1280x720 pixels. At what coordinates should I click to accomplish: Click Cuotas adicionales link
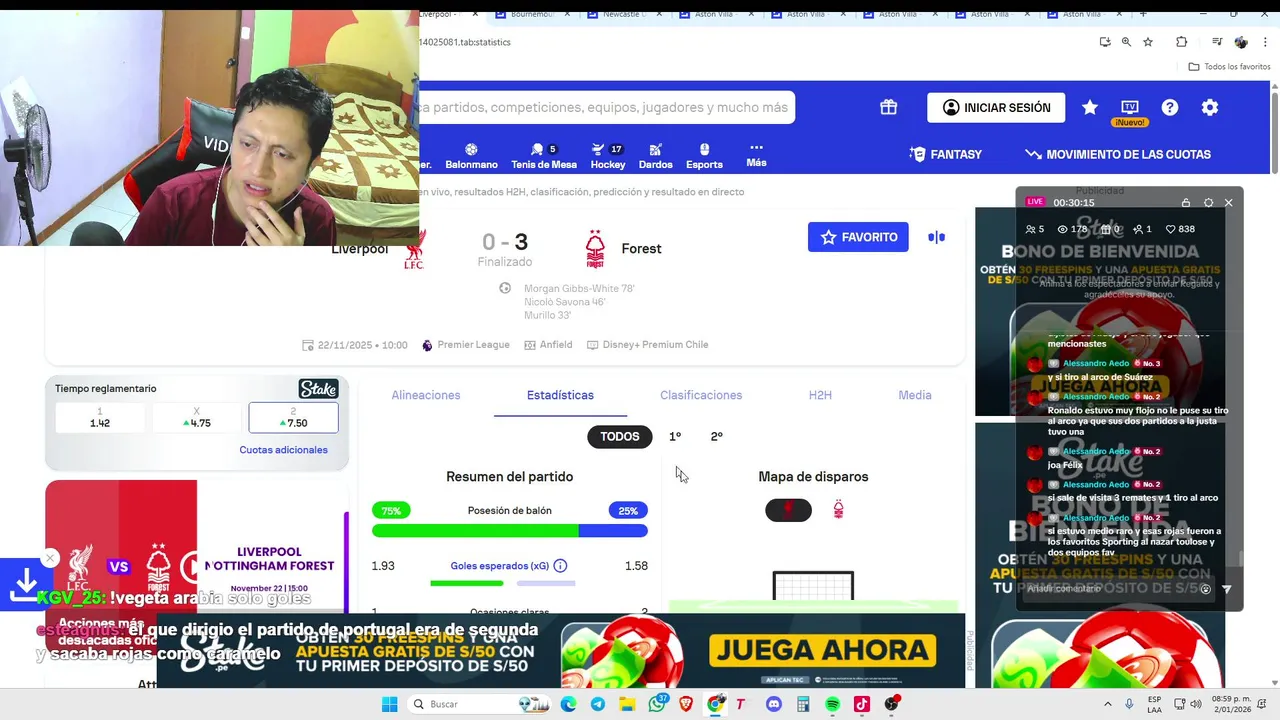click(x=283, y=450)
